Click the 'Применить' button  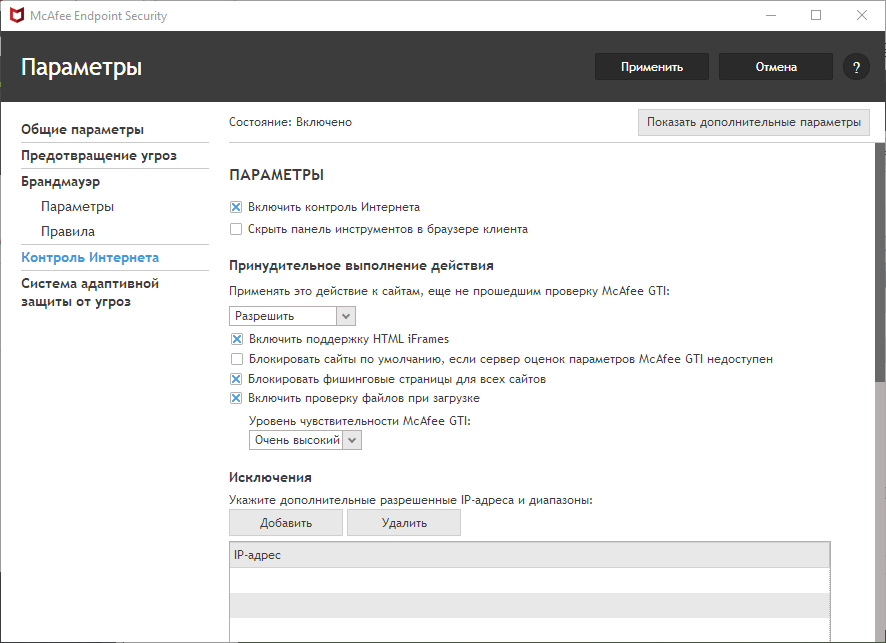click(x=651, y=67)
